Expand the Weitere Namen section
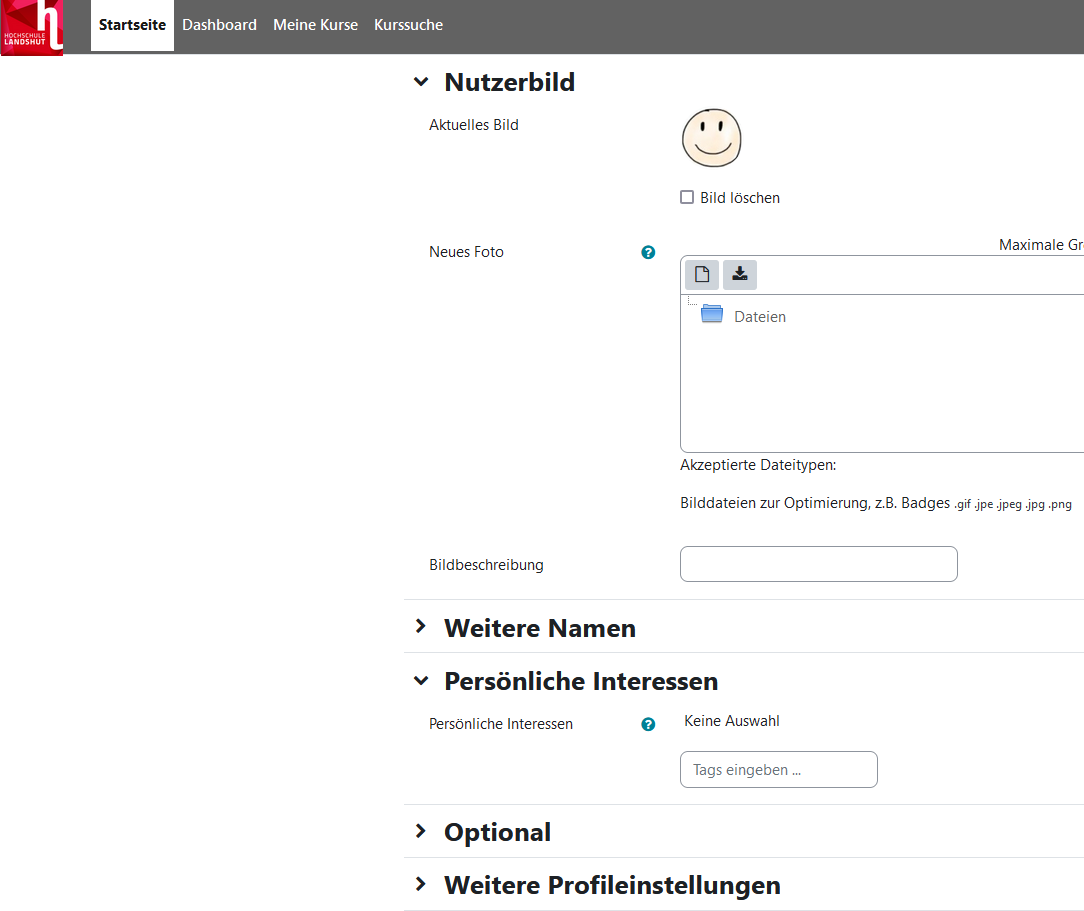The image size is (1084, 911). click(421, 627)
